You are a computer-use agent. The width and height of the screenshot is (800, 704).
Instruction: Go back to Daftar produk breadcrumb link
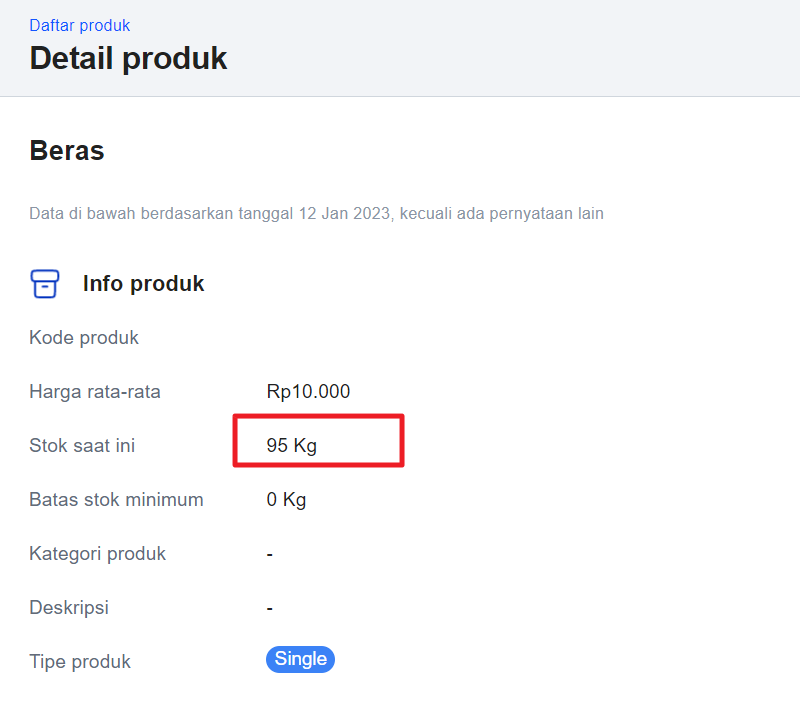(x=80, y=25)
